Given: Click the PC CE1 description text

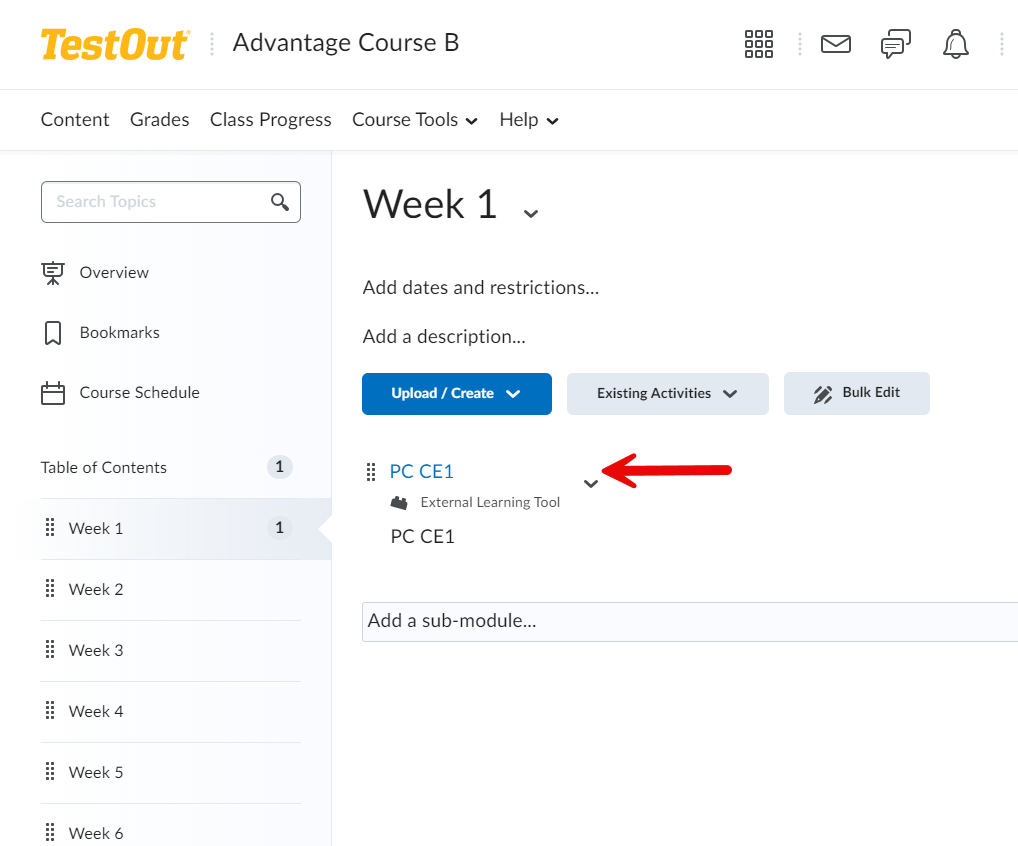Looking at the screenshot, I should (x=422, y=537).
